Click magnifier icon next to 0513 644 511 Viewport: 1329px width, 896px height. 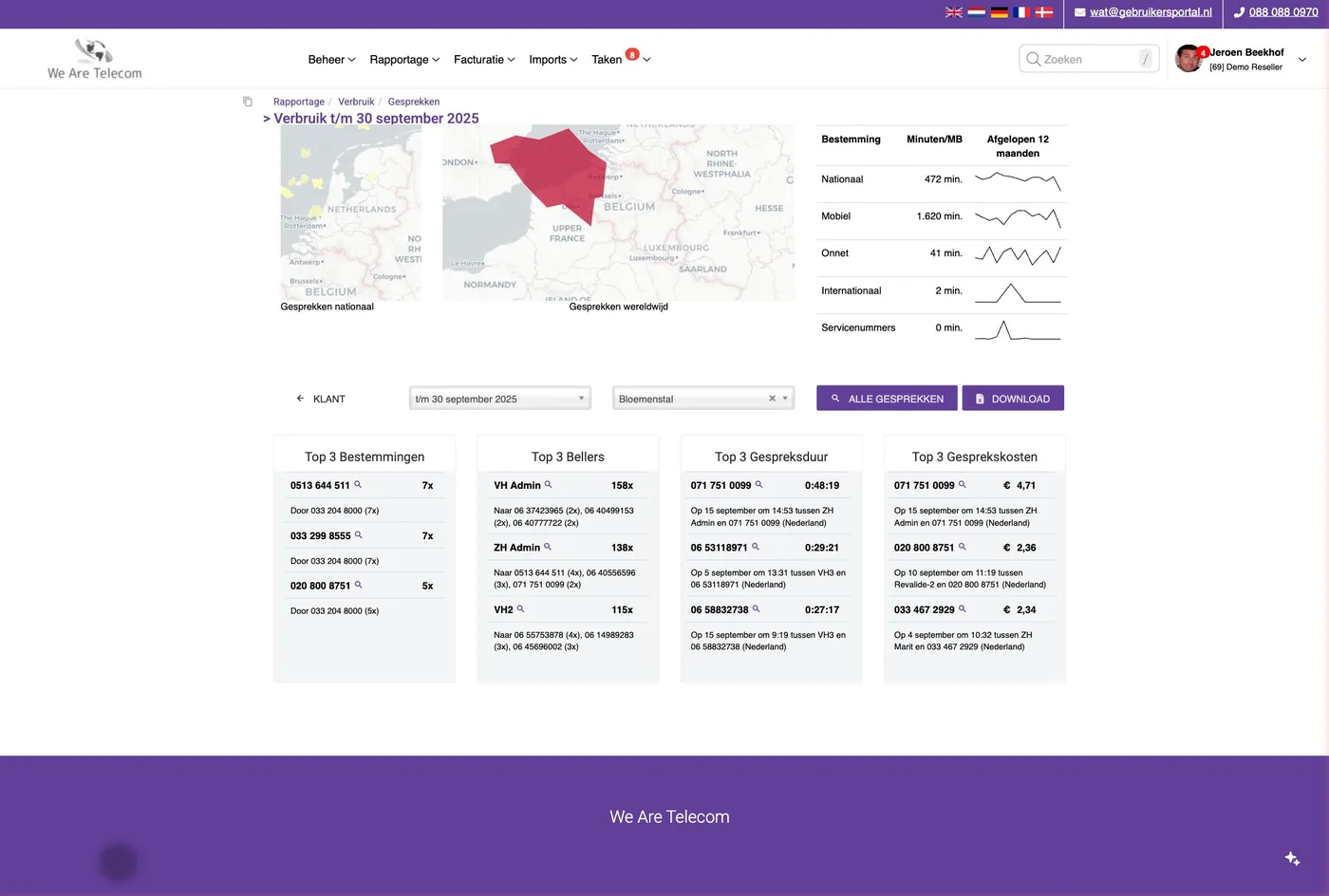(358, 485)
